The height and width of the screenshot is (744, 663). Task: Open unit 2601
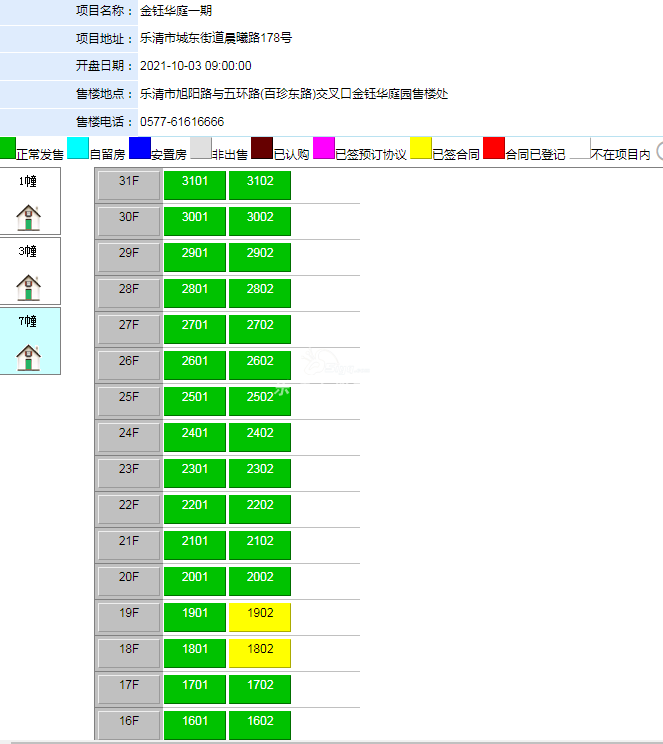[x=195, y=365]
